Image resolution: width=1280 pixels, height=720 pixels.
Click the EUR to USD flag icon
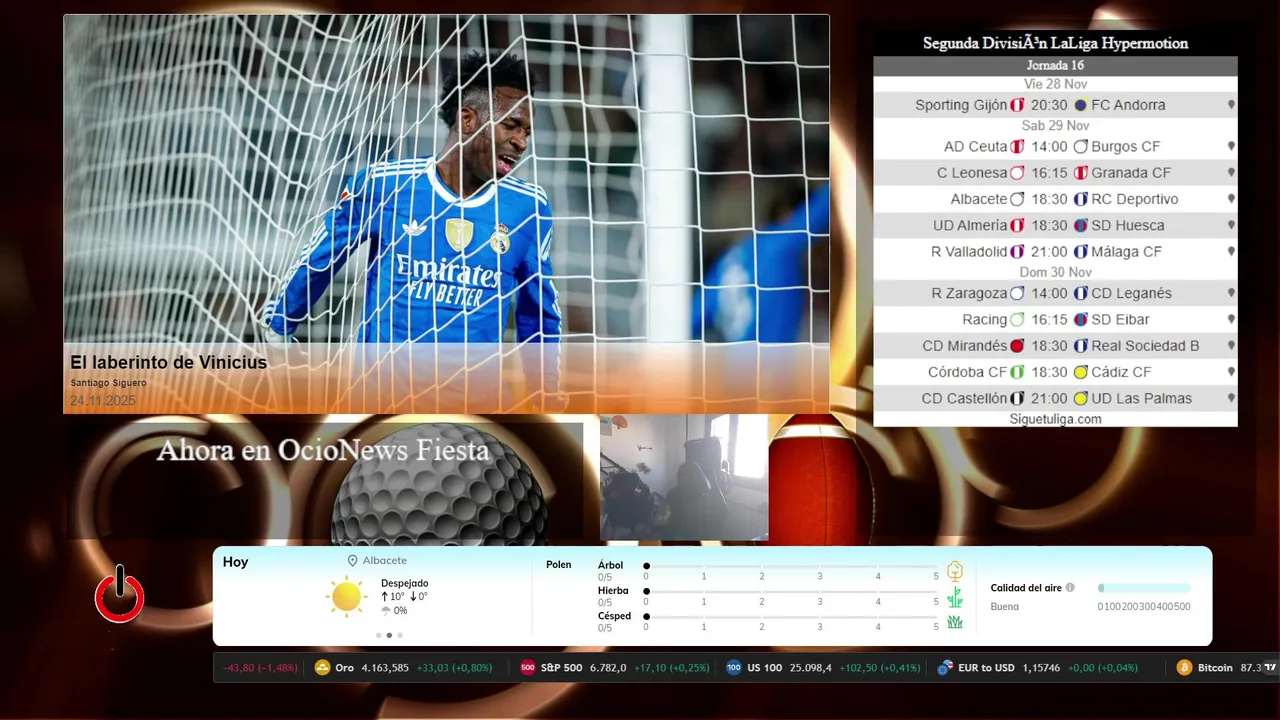pos(945,668)
